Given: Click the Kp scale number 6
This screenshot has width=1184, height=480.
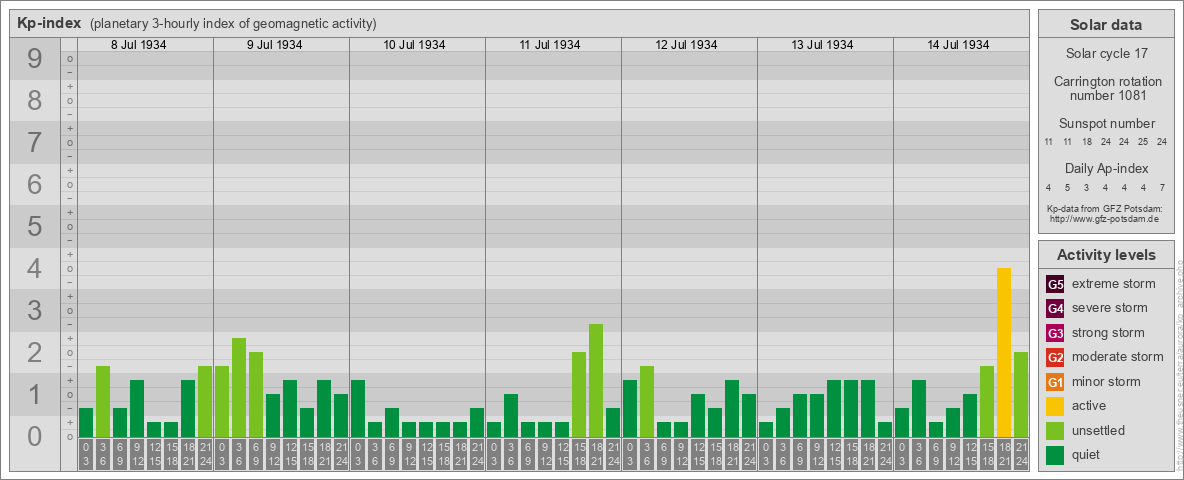Looking at the screenshot, I should pyautogui.click(x=35, y=185).
